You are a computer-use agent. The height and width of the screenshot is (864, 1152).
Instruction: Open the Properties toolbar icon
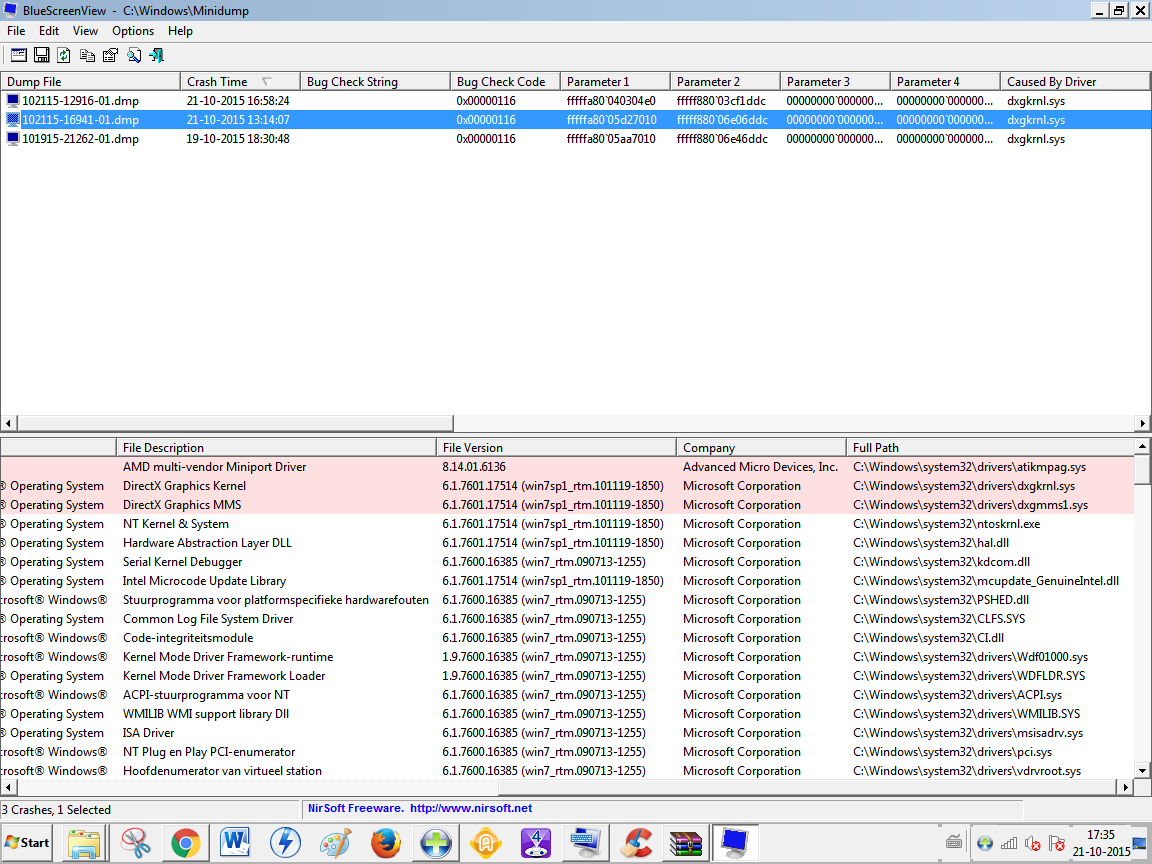pos(110,55)
